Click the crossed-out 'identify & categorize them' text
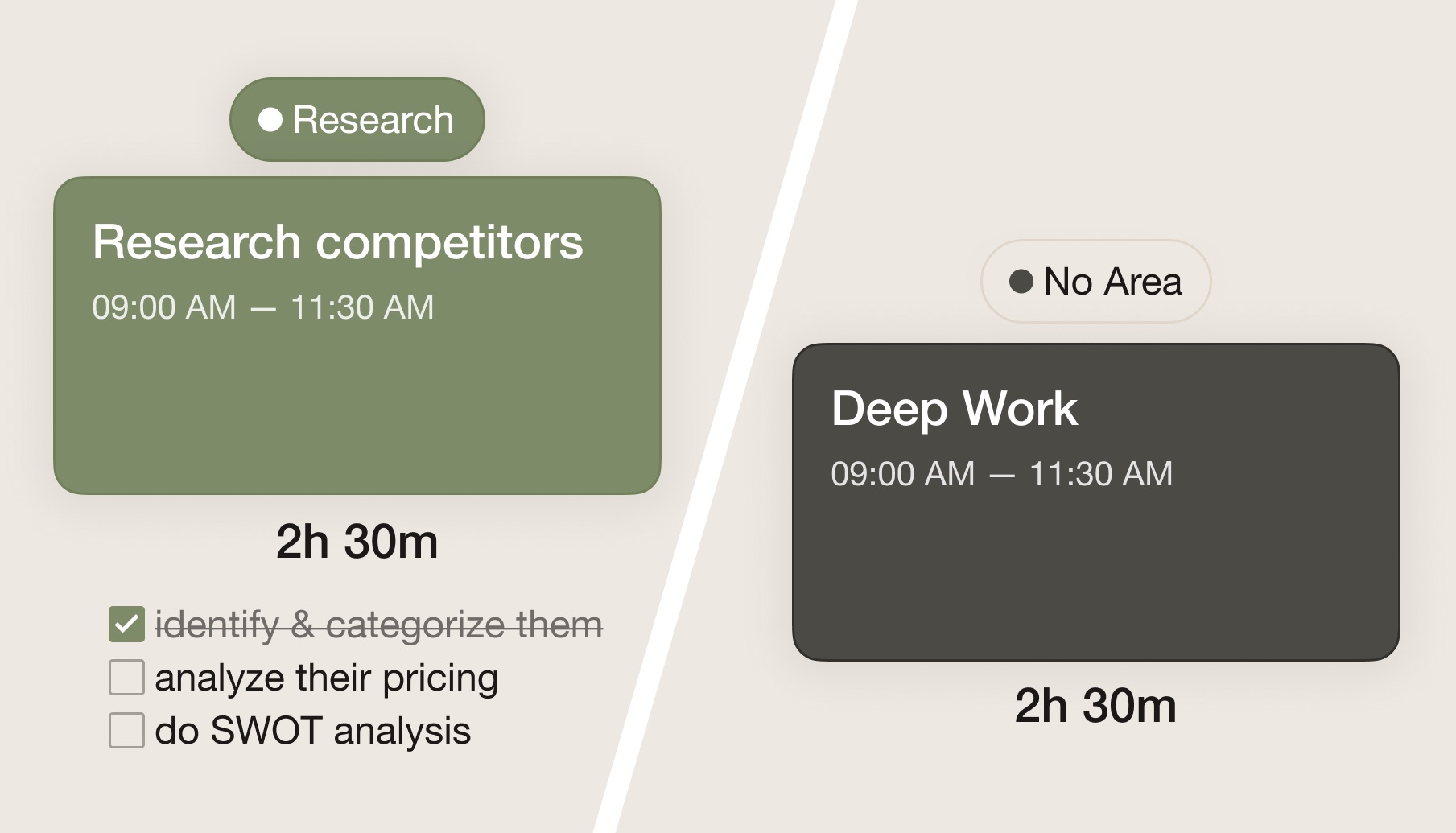This screenshot has width=1456, height=833. pos(378,625)
